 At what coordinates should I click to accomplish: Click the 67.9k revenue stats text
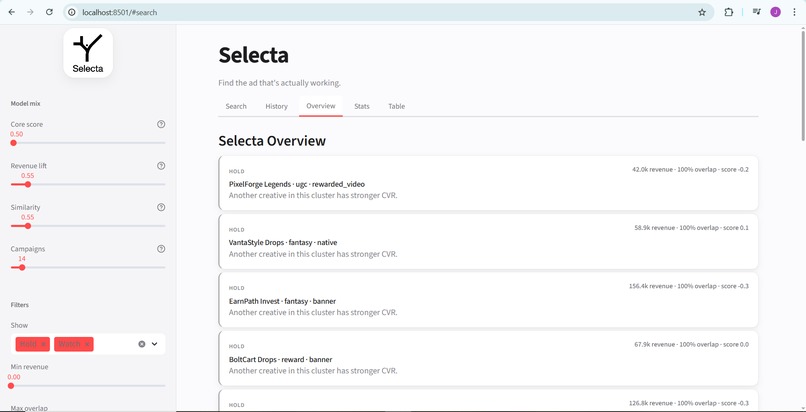coord(691,345)
